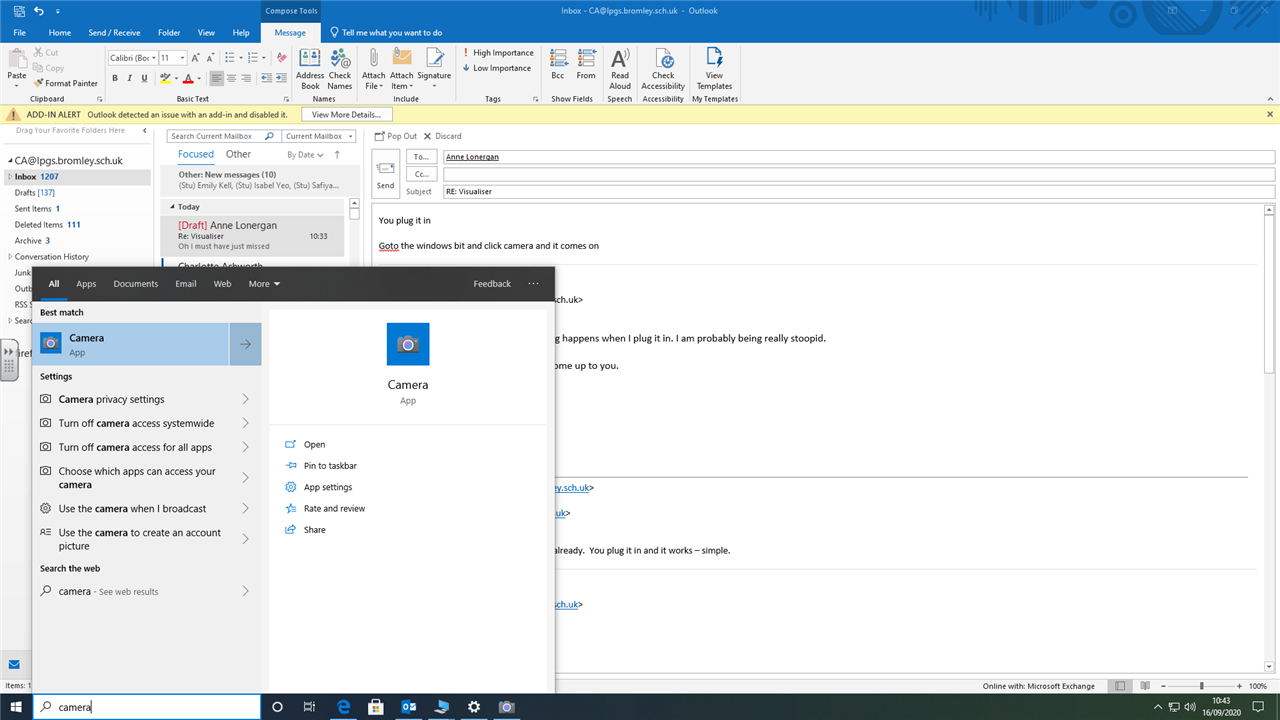
Task: Click the Windows Start button
Action: [x=16, y=707]
